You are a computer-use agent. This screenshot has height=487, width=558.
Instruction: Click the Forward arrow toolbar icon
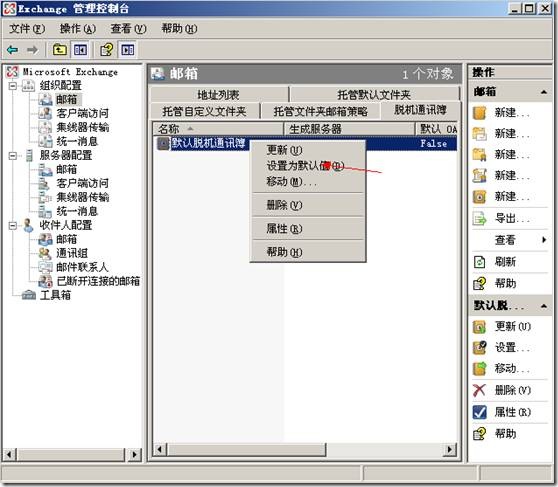point(32,49)
